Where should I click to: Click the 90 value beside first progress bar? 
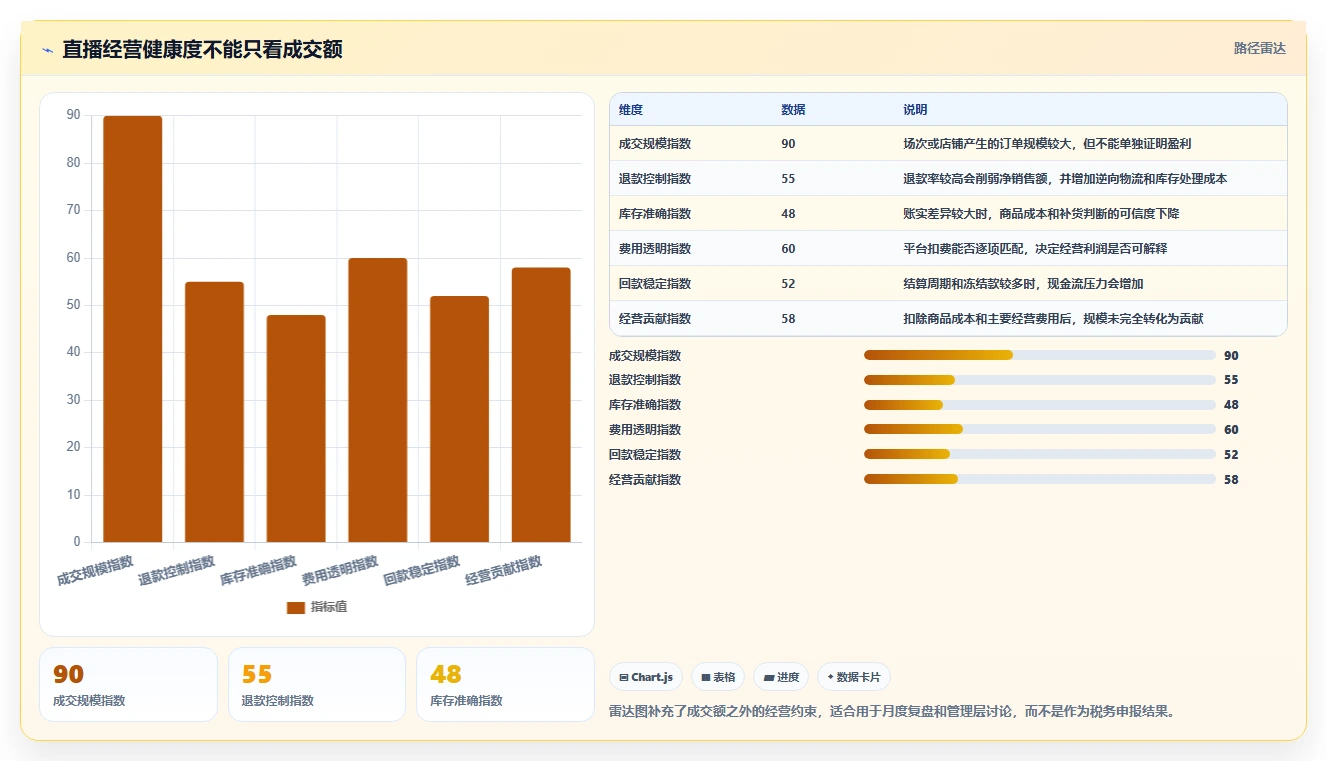tap(1231, 355)
